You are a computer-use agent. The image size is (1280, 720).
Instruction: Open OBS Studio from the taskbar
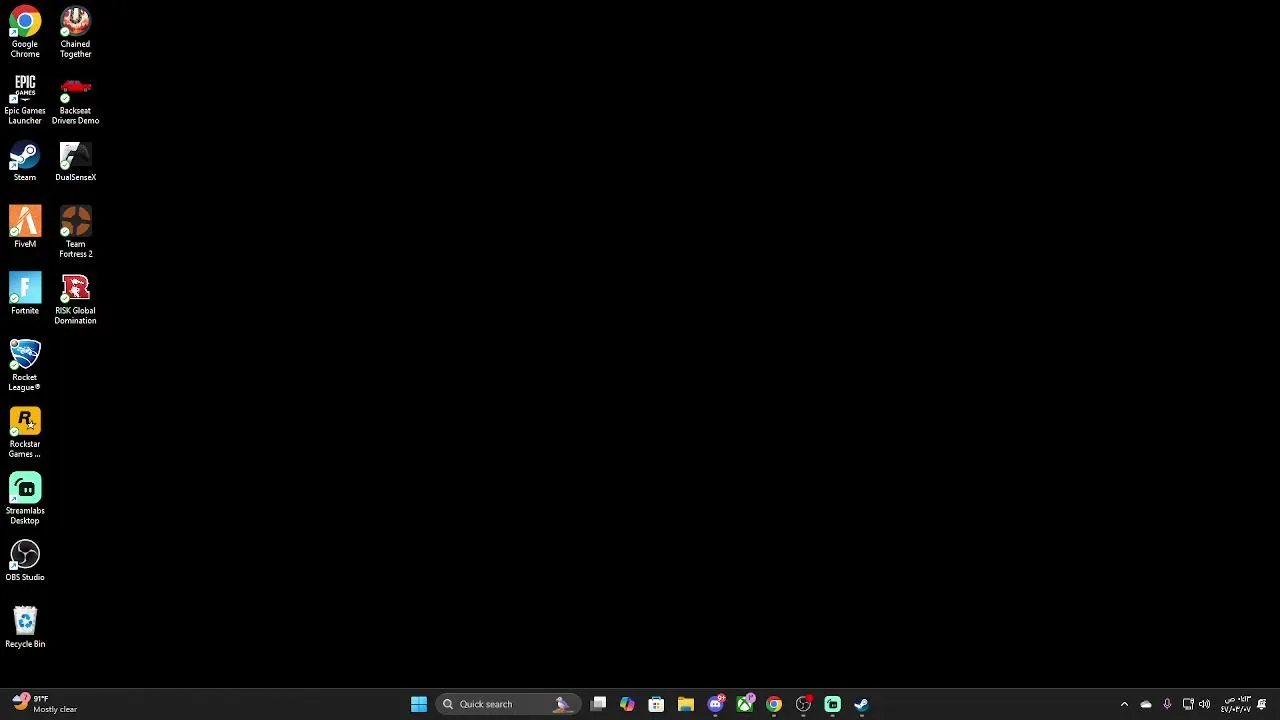(803, 704)
